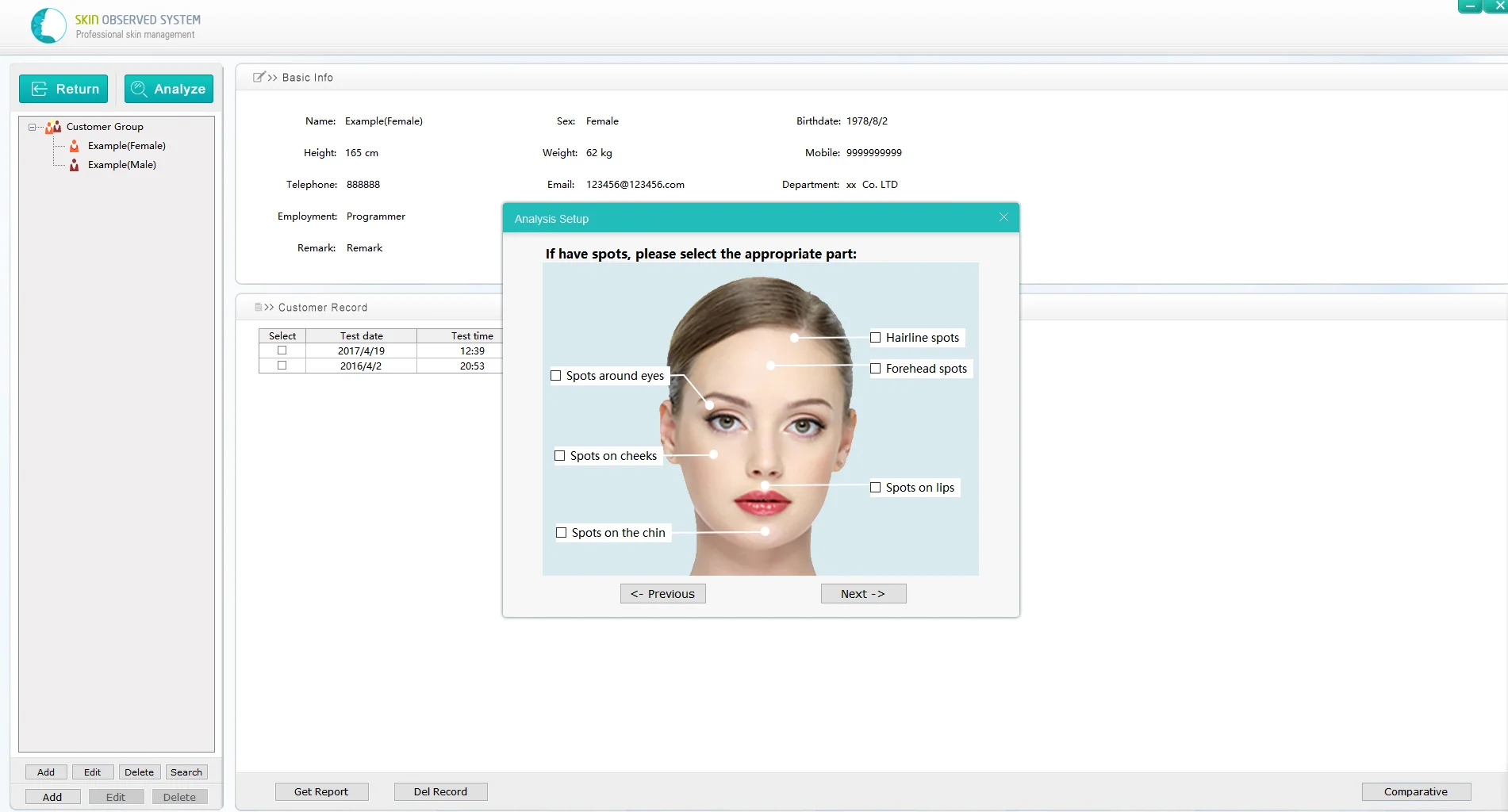The image size is (1508, 812).
Task: Enable the Hairline spots checkbox
Action: coord(876,338)
